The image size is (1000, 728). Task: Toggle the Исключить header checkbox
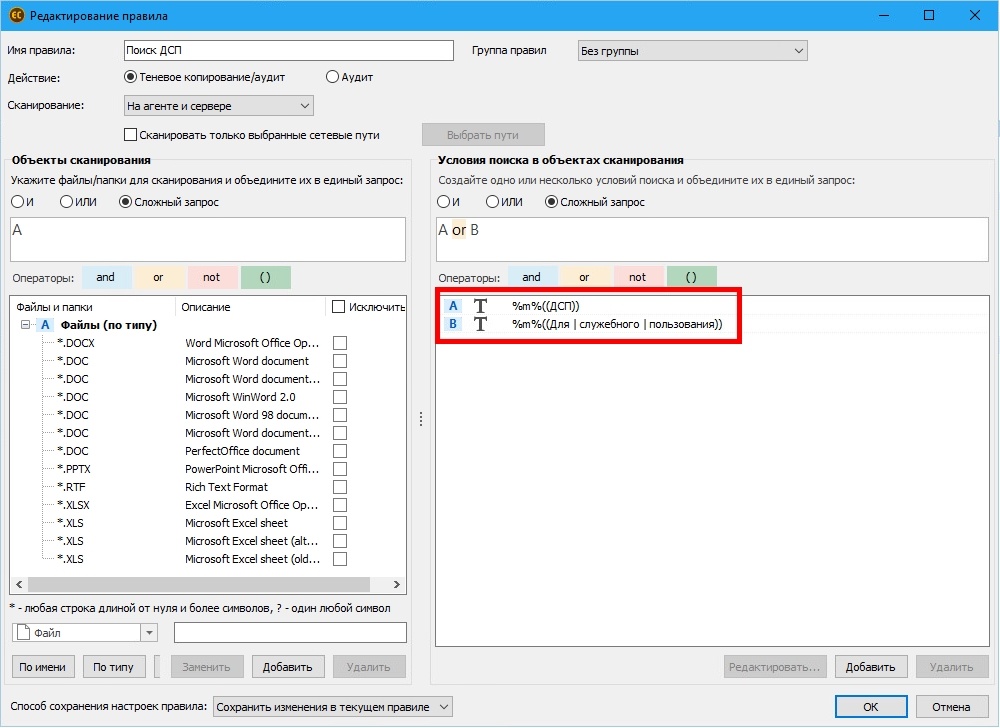pyautogui.click(x=339, y=307)
